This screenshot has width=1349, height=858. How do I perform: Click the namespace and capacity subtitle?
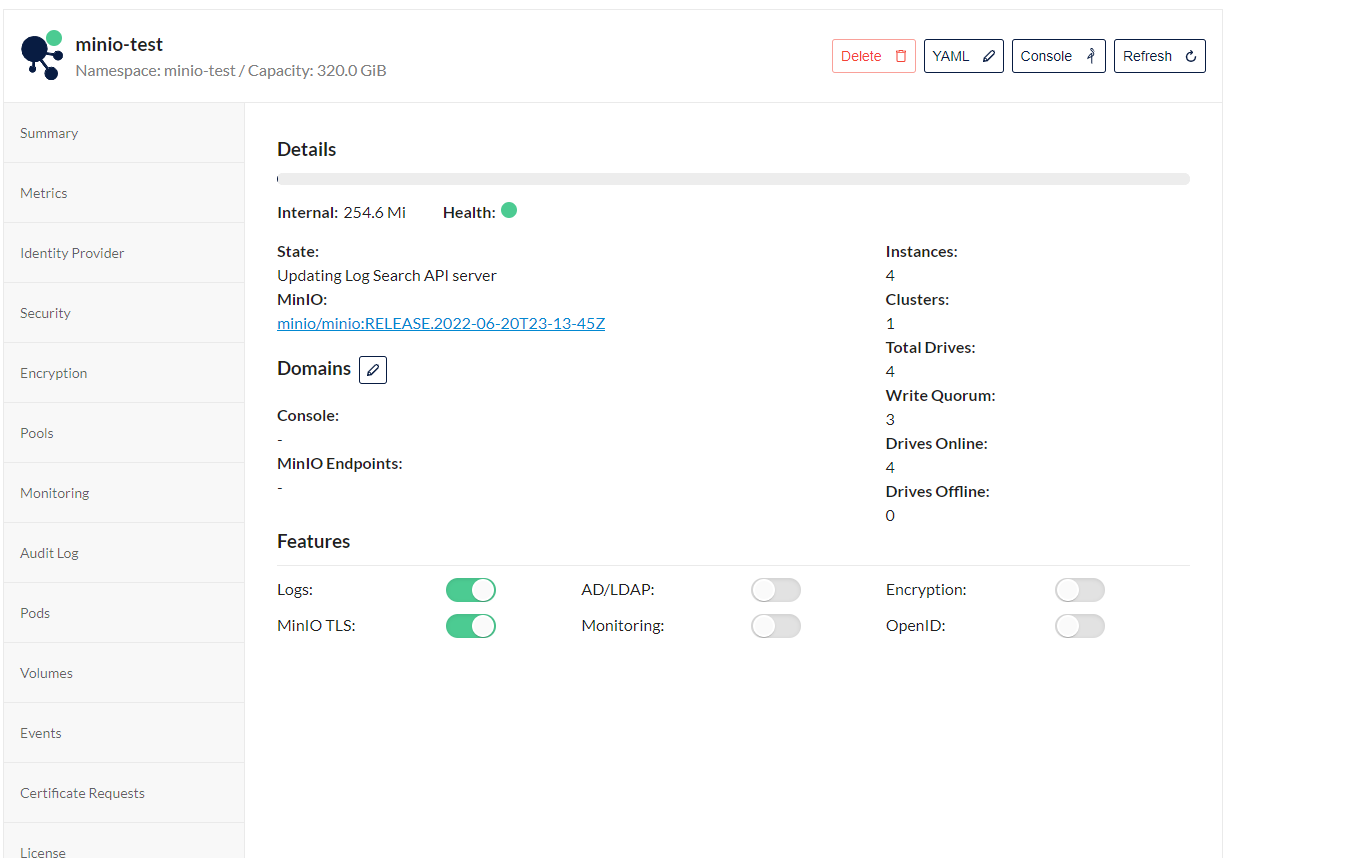pyautogui.click(x=231, y=71)
